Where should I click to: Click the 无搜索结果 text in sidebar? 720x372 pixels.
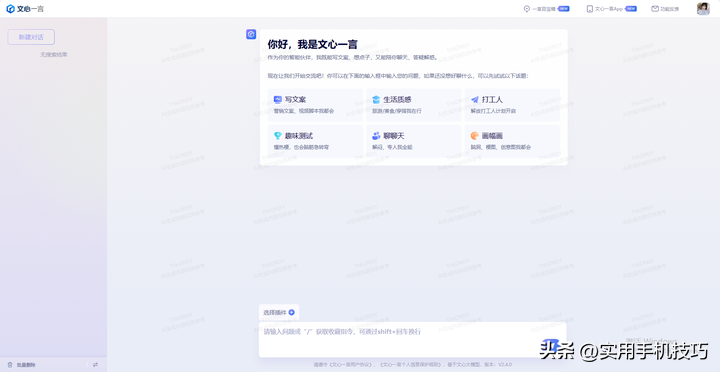tap(54, 55)
